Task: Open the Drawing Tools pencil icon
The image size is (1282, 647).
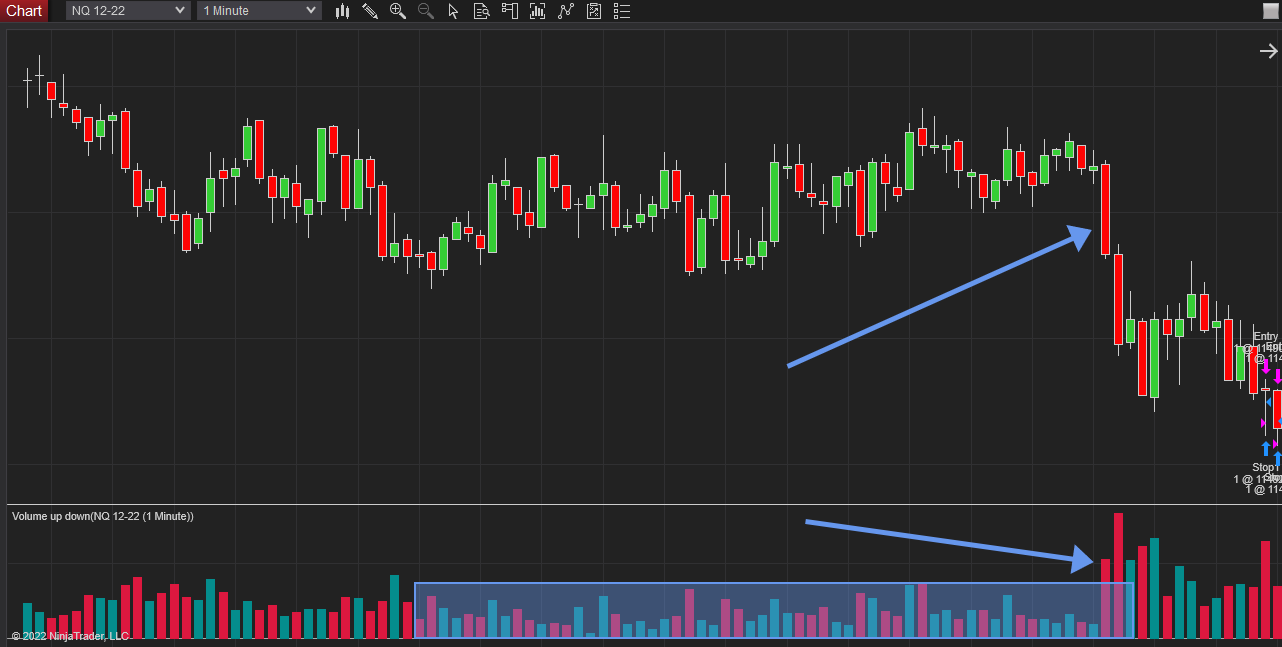Action: point(370,11)
